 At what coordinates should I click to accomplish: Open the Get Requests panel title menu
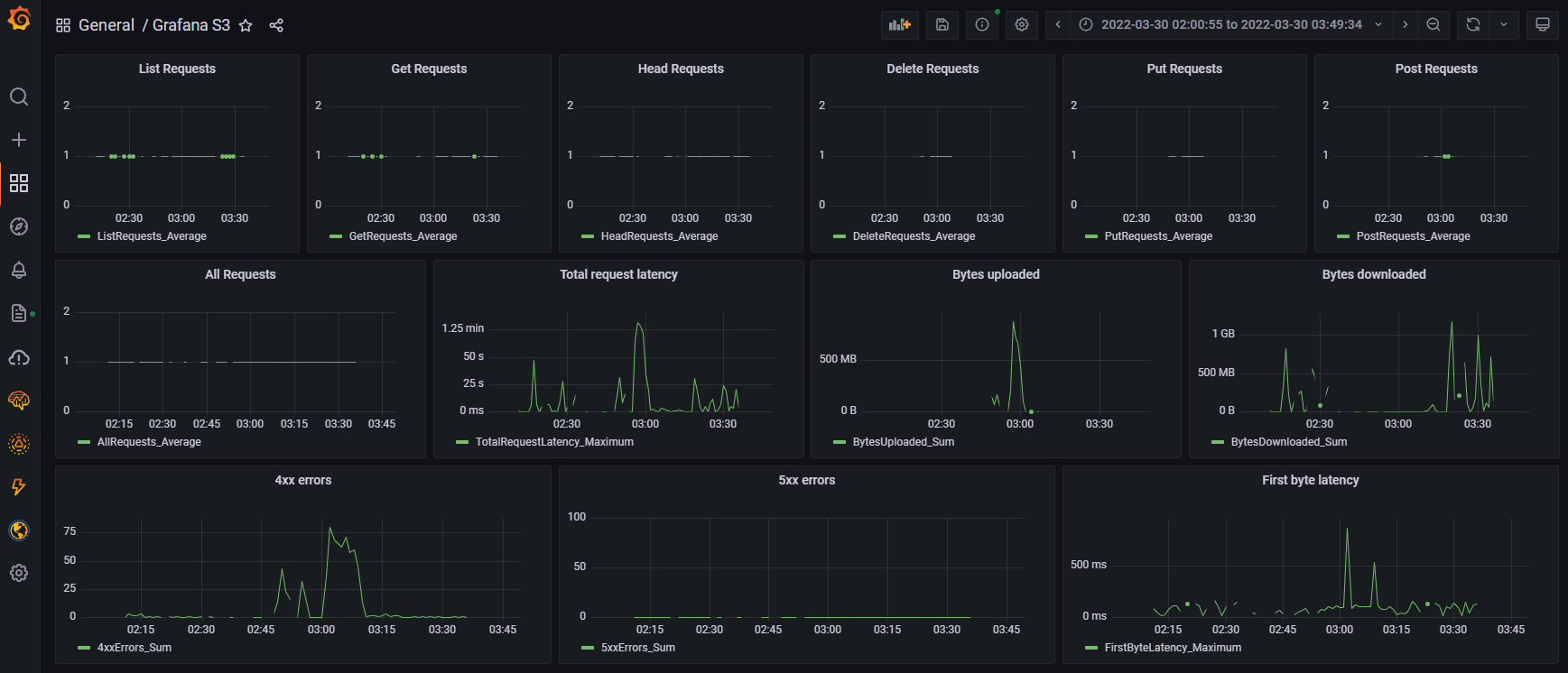pyautogui.click(x=429, y=69)
